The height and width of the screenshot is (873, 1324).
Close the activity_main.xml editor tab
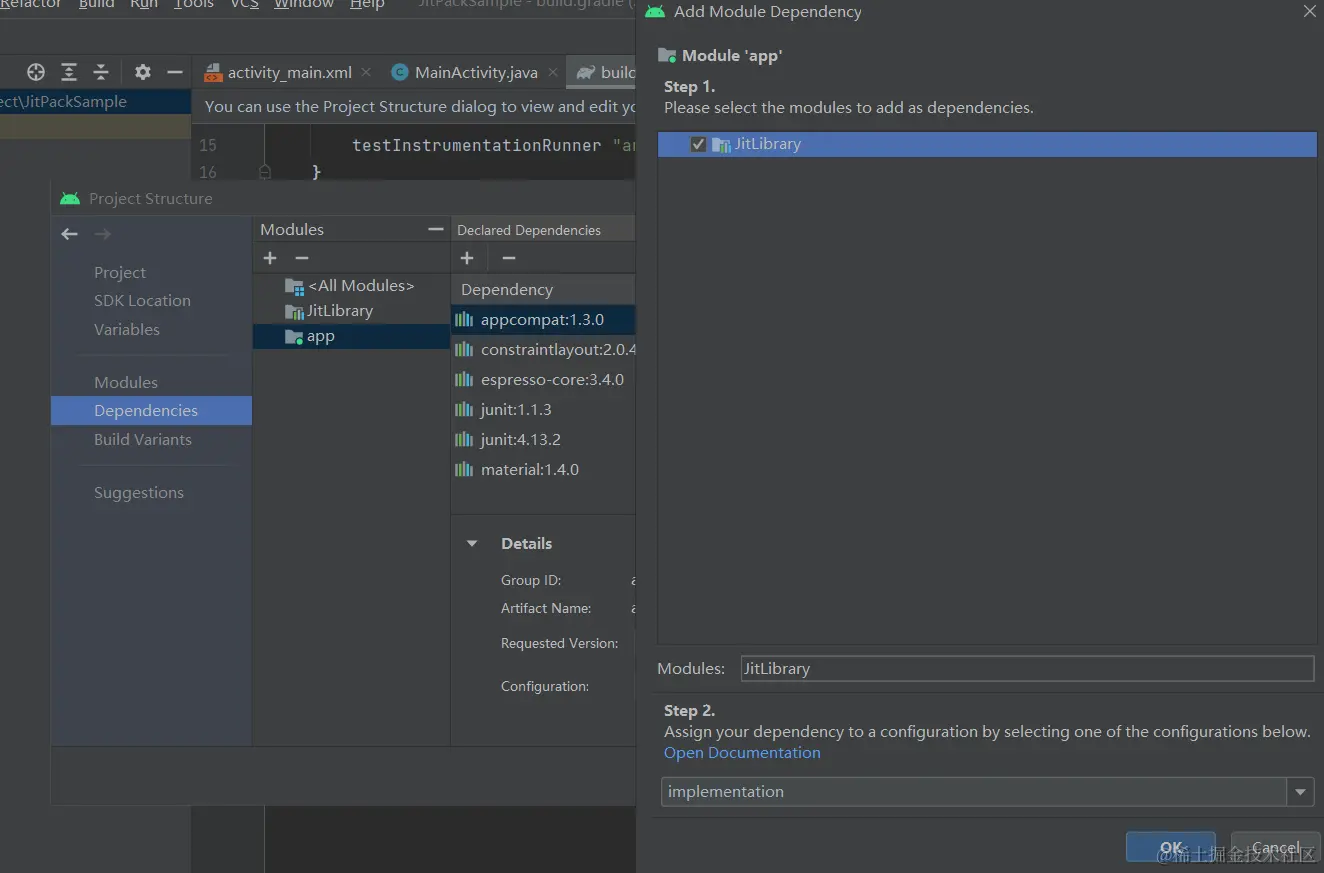click(x=366, y=72)
